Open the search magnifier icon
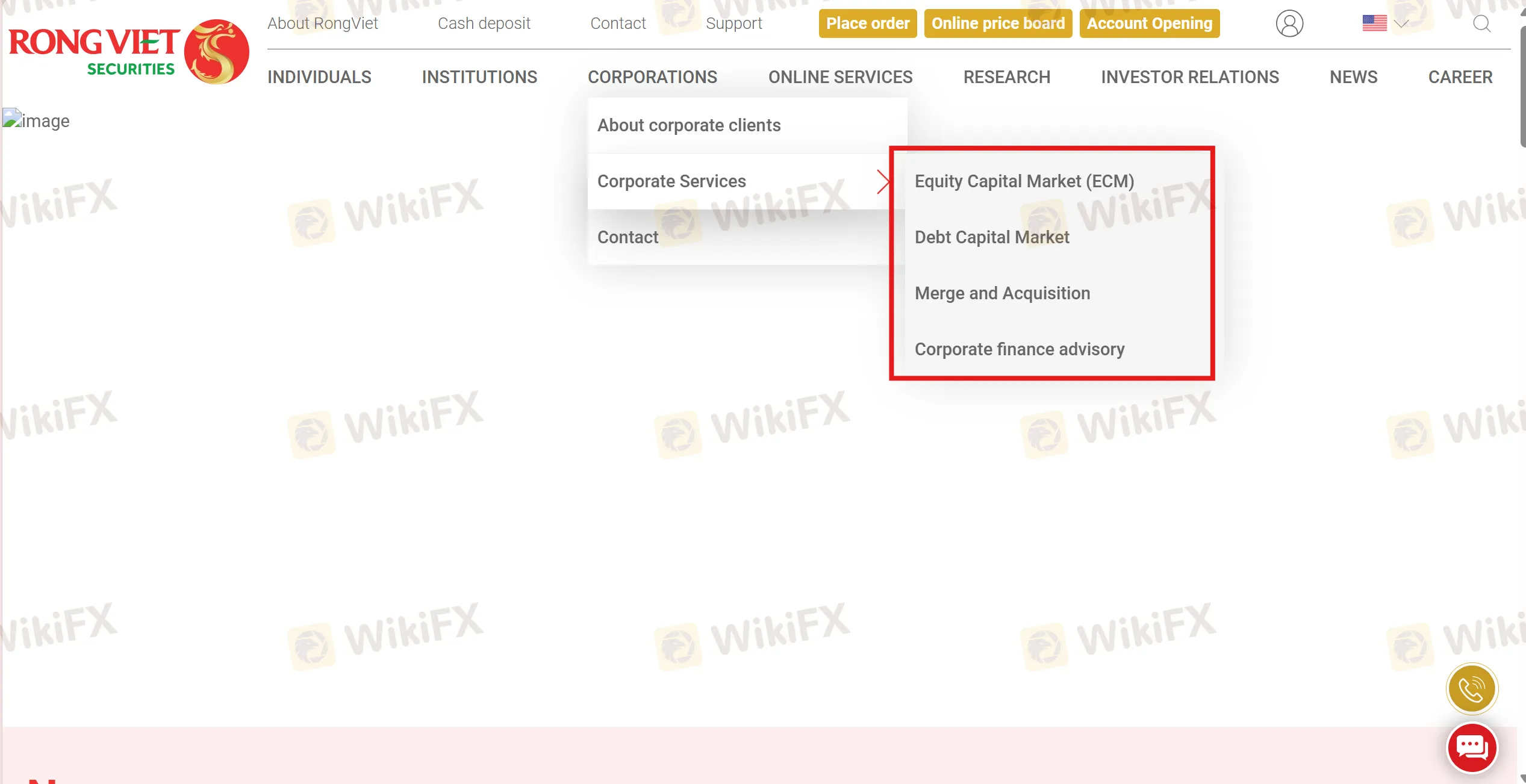This screenshot has width=1526, height=784. point(1481,23)
